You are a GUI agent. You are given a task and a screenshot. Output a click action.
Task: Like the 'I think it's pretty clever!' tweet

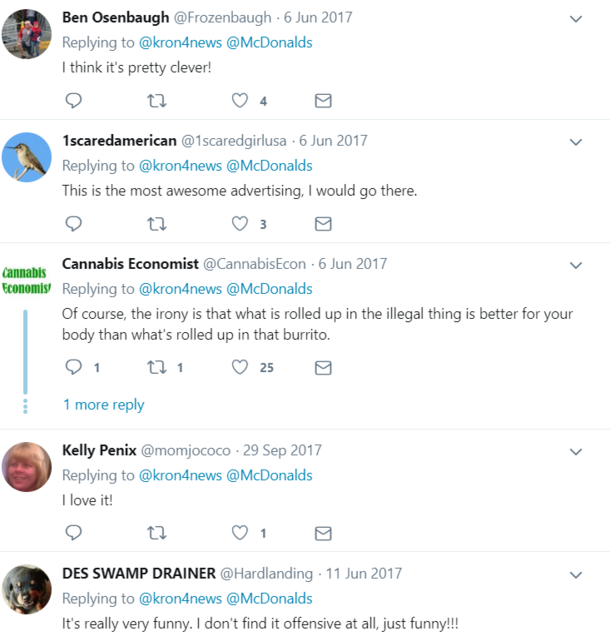pos(240,100)
